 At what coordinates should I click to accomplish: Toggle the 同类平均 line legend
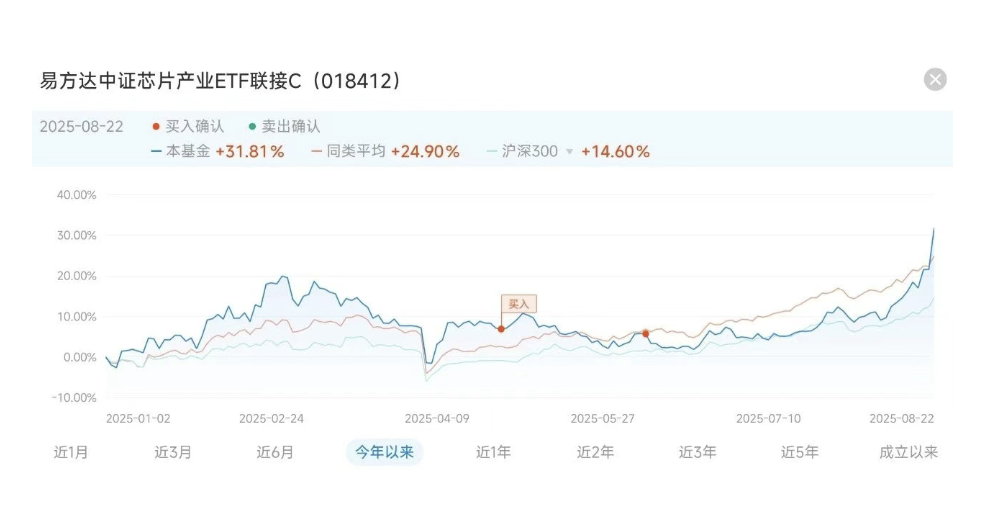coord(349,151)
